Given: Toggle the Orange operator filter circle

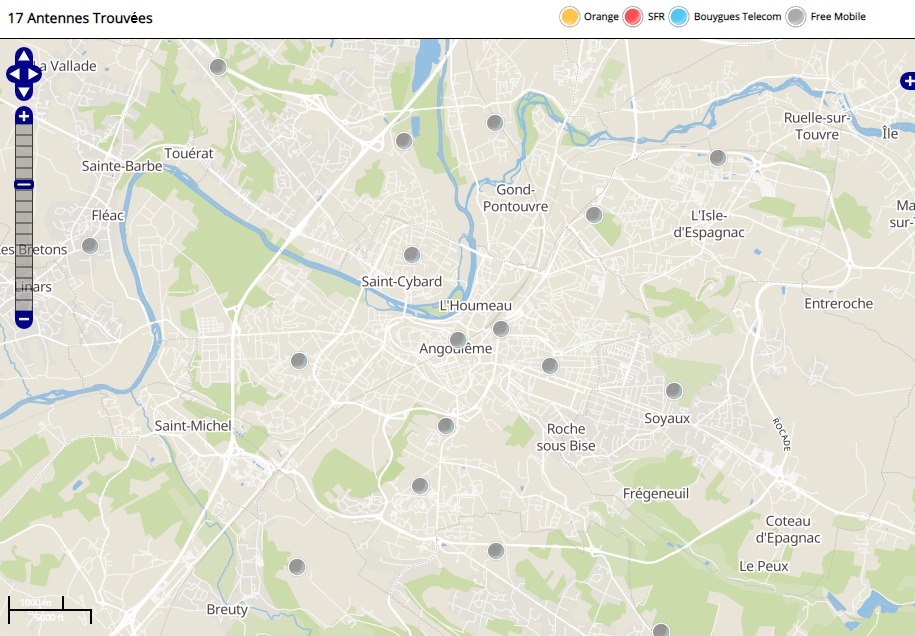Looking at the screenshot, I should (569, 17).
